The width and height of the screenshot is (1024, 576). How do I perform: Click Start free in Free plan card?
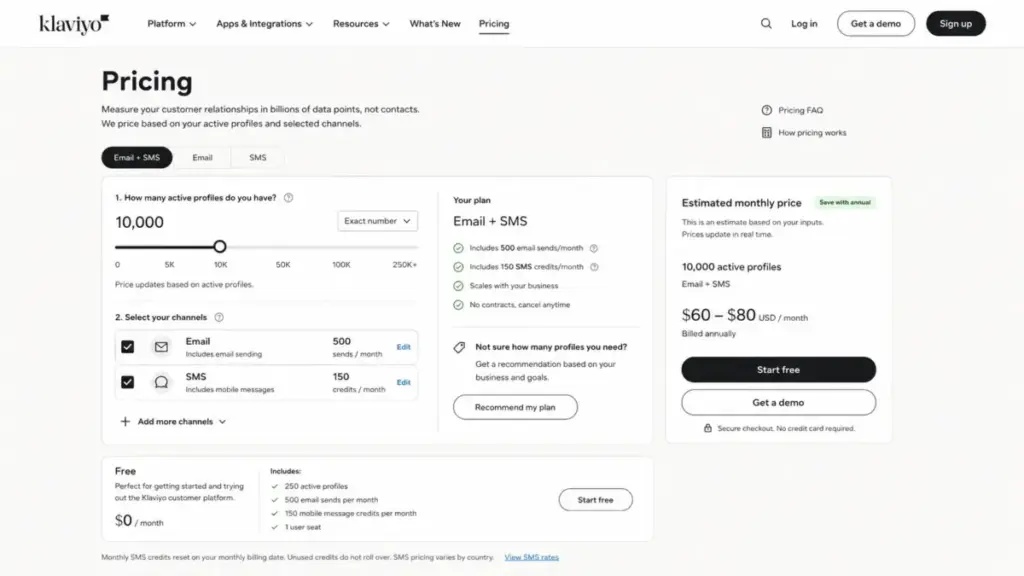coord(596,500)
